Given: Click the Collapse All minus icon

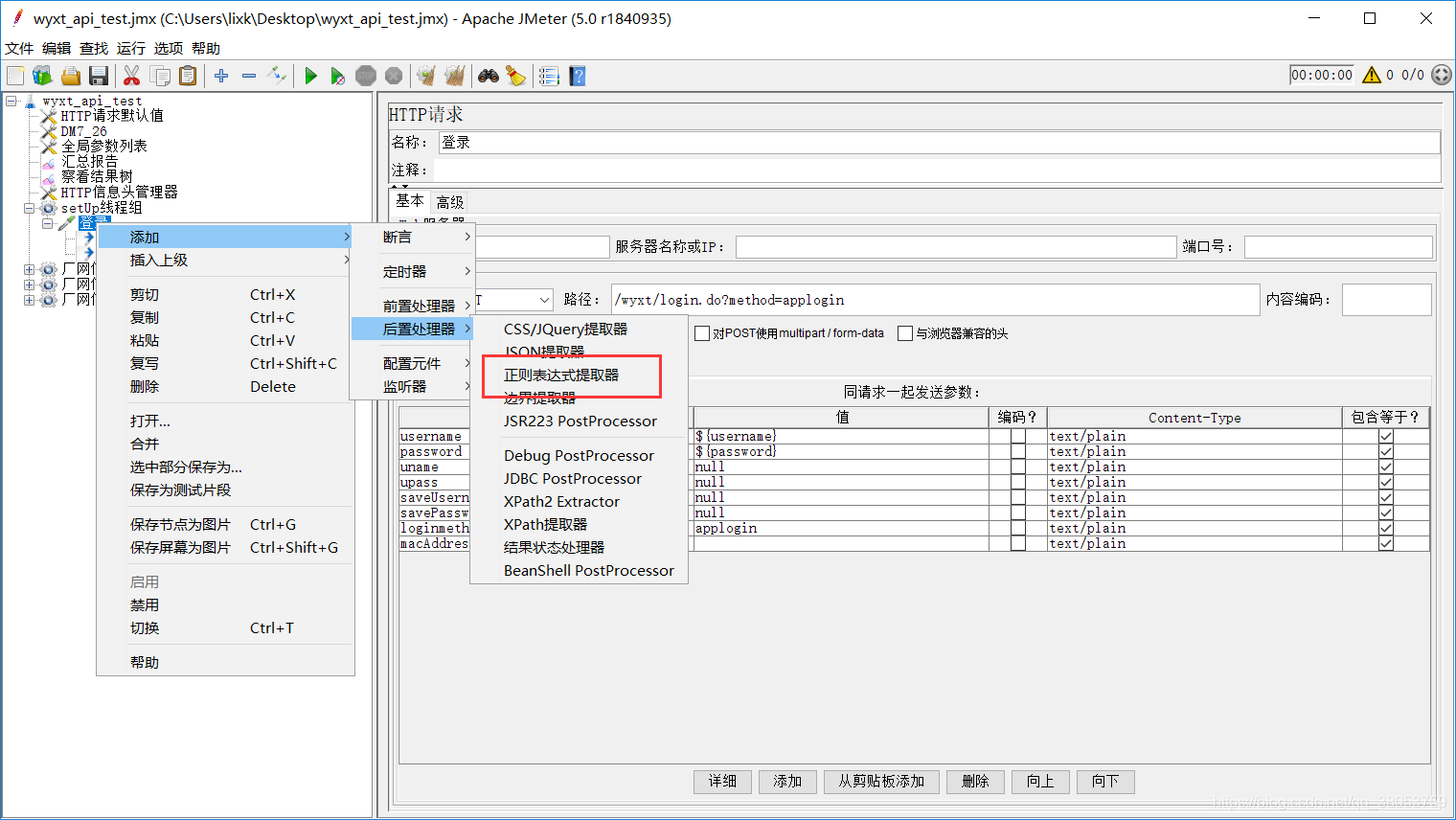Looking at the screenshot, I should 249,76.
